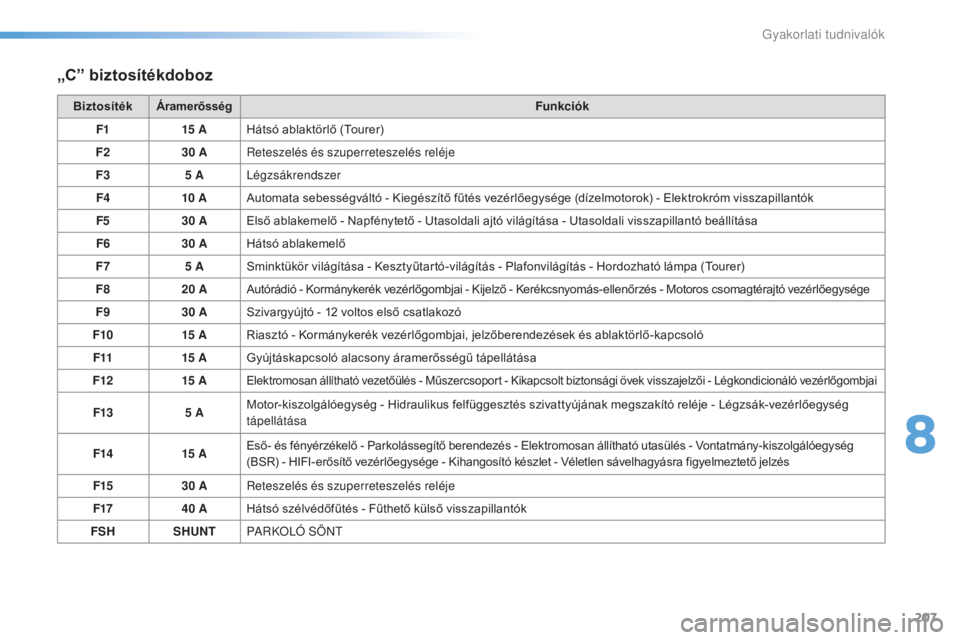
Task: Click the Funkciók column header
Action: [561, 106]
